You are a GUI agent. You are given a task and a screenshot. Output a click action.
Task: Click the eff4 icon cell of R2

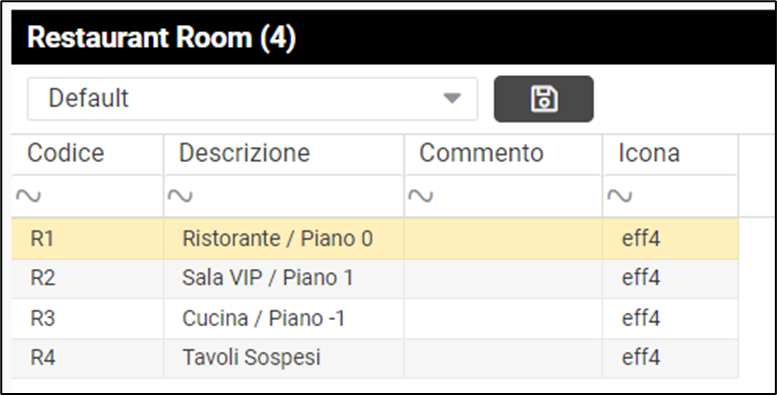click(x=670, y=279)
